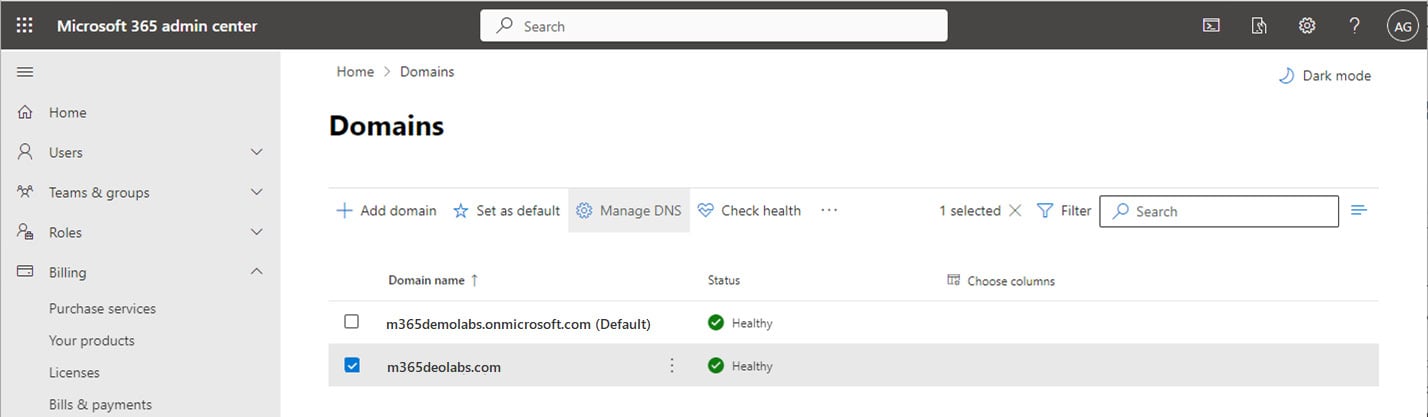This screenshot has width=1428, height=417.
Task: Click Manage DNS button label
Action: [x=641, y=211]
